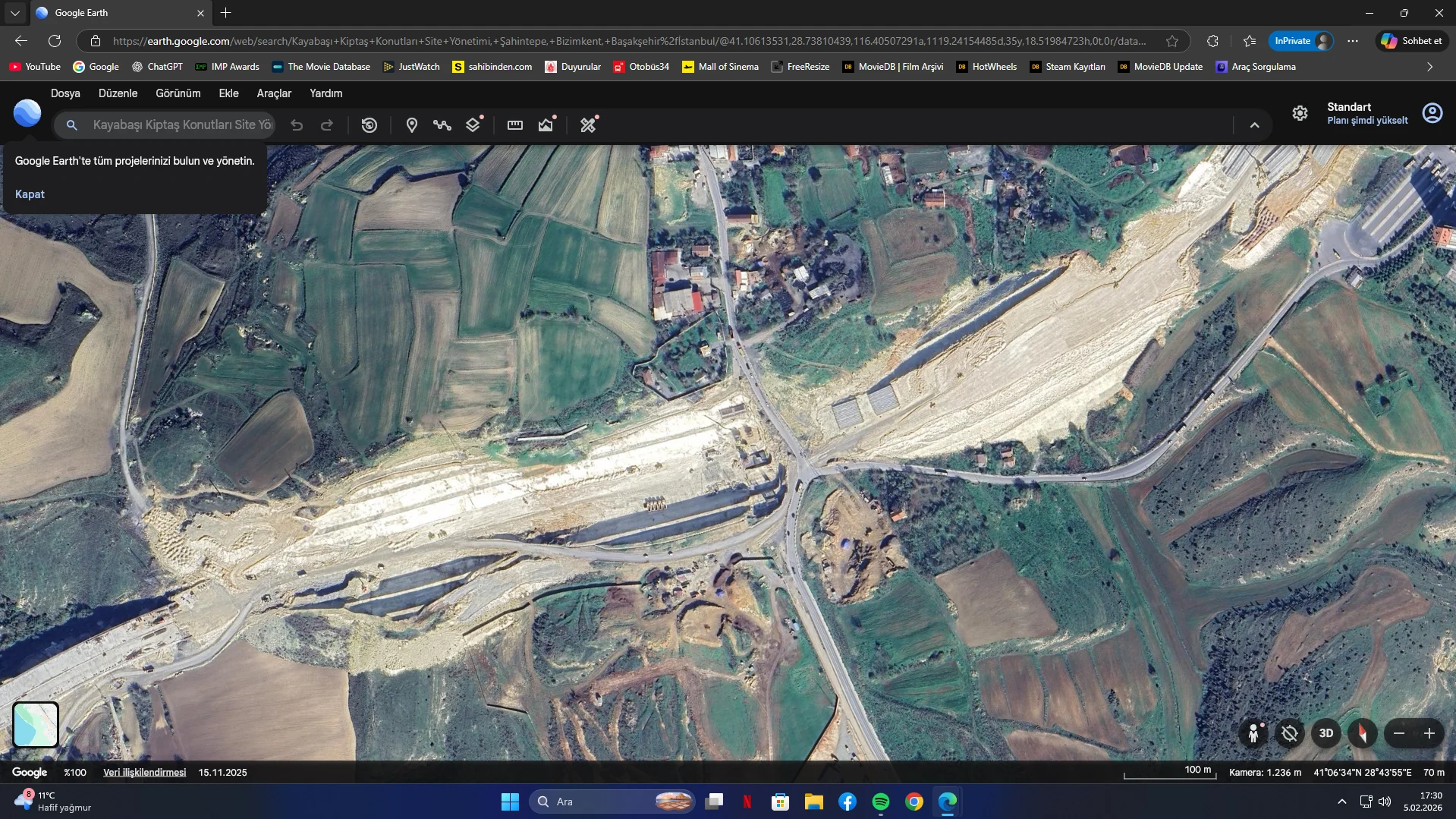The image size is (1456, 819).
Task: Zoom in with the plus button
Action: (x=1429, y=733)
